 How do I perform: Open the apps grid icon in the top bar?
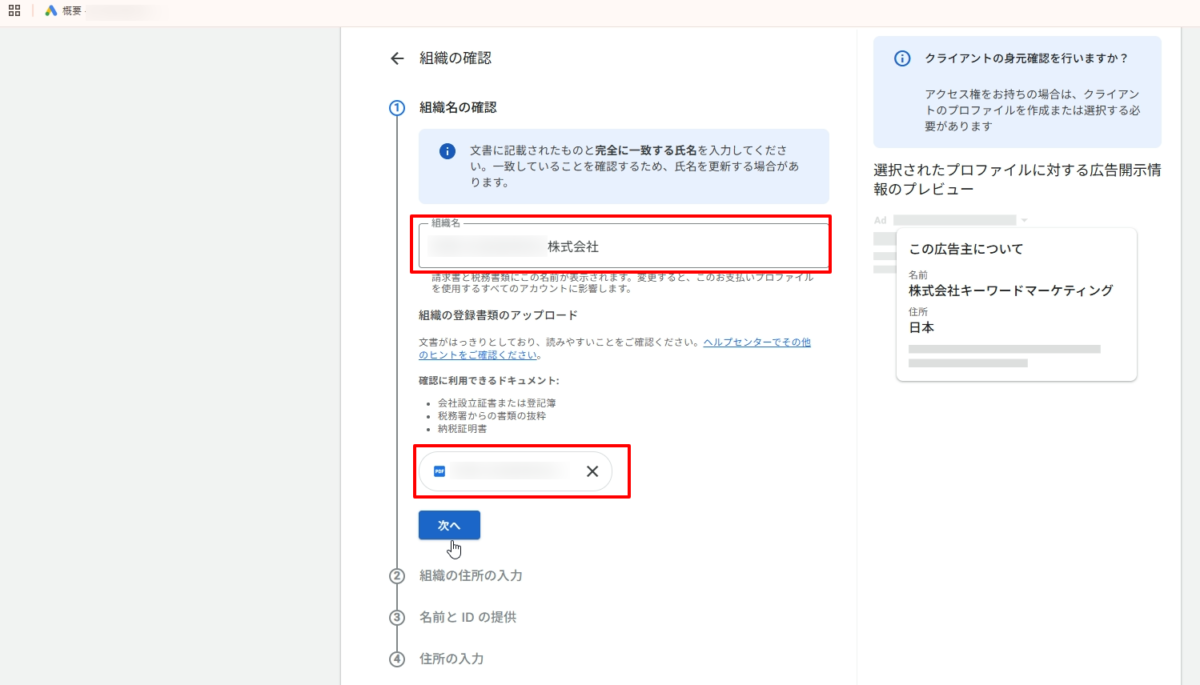[15, 10]
